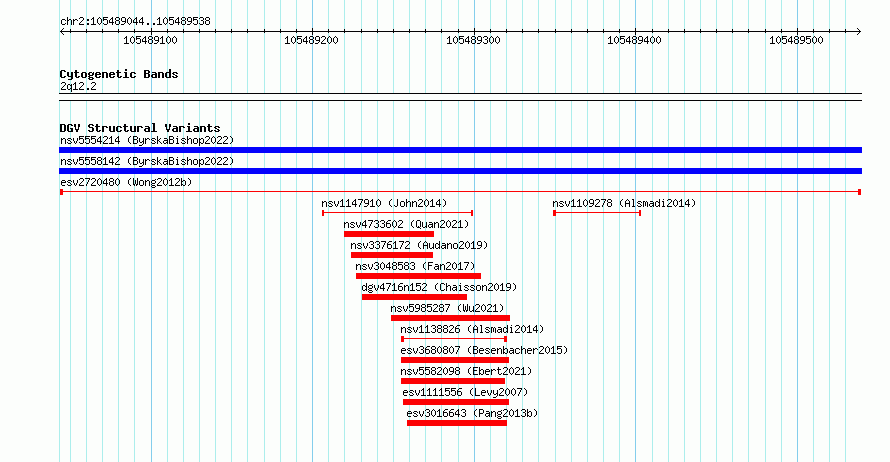Open the nsv1147910 (John2014) label
The image size is (890, 462).
[x=384, y=203]
